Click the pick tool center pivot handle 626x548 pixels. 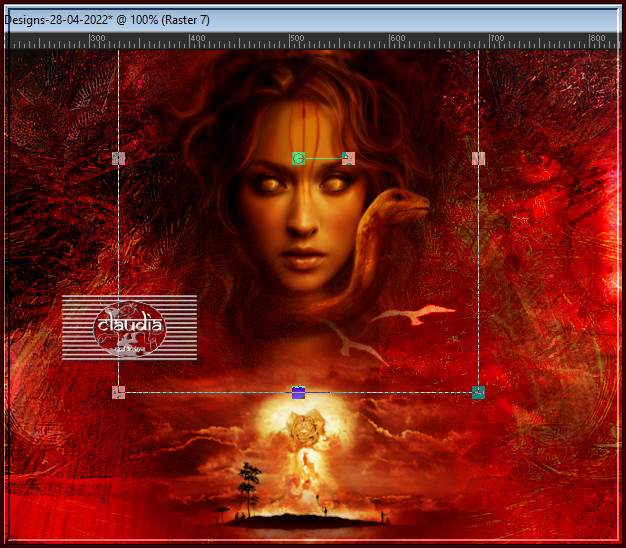tap(298, 158)
